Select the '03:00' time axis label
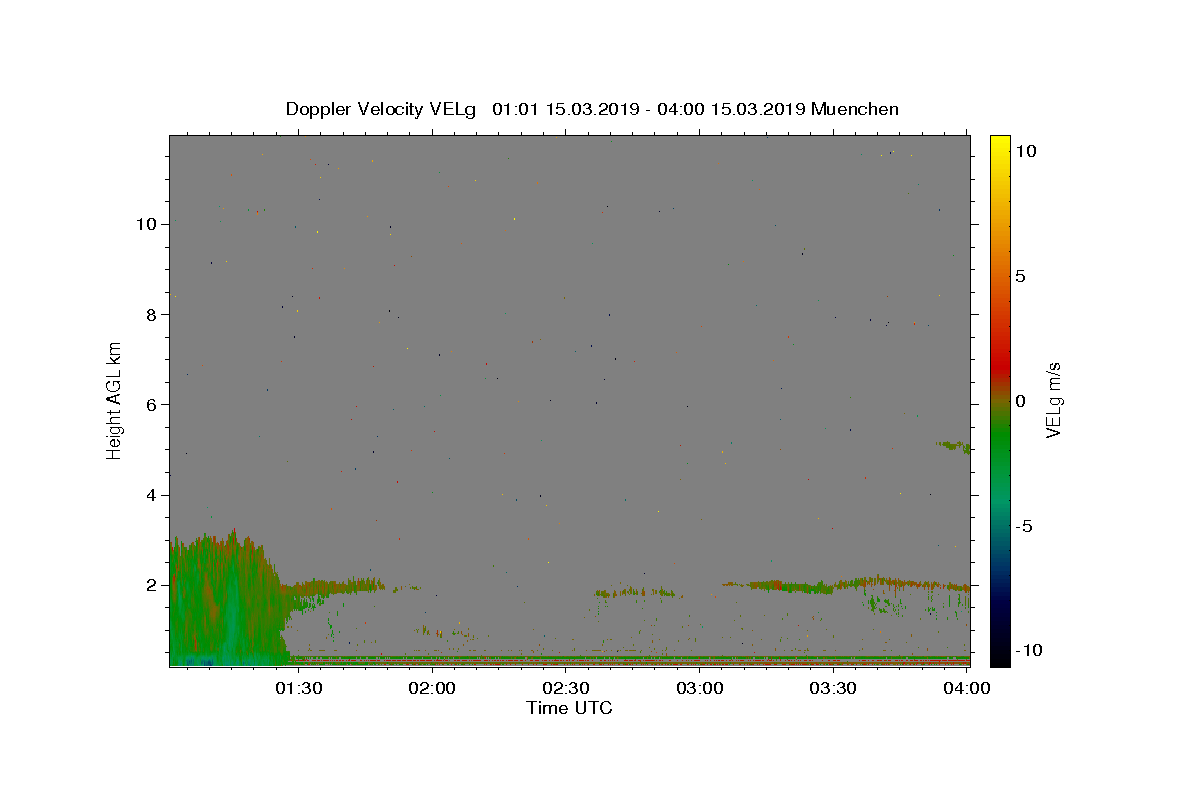 click(x=700, y=688)
